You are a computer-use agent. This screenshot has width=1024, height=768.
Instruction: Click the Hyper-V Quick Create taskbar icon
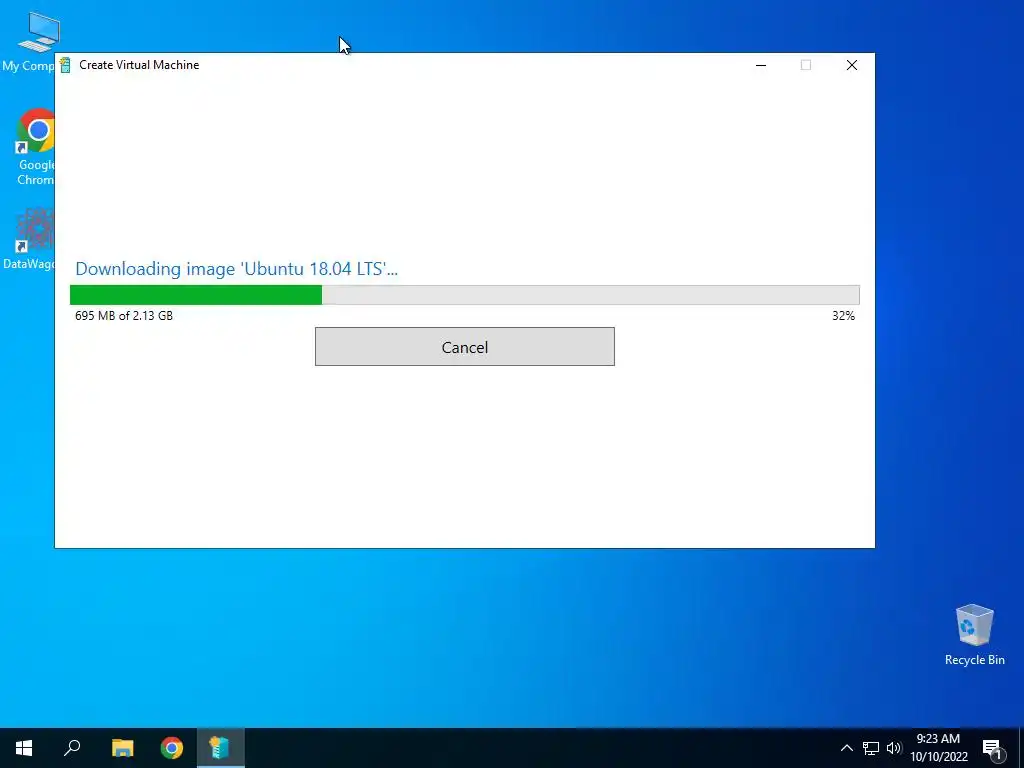pos(220,748)
